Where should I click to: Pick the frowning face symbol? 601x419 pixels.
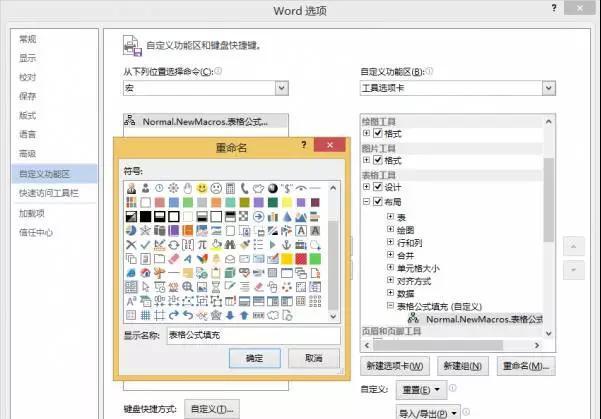point(216,188)
